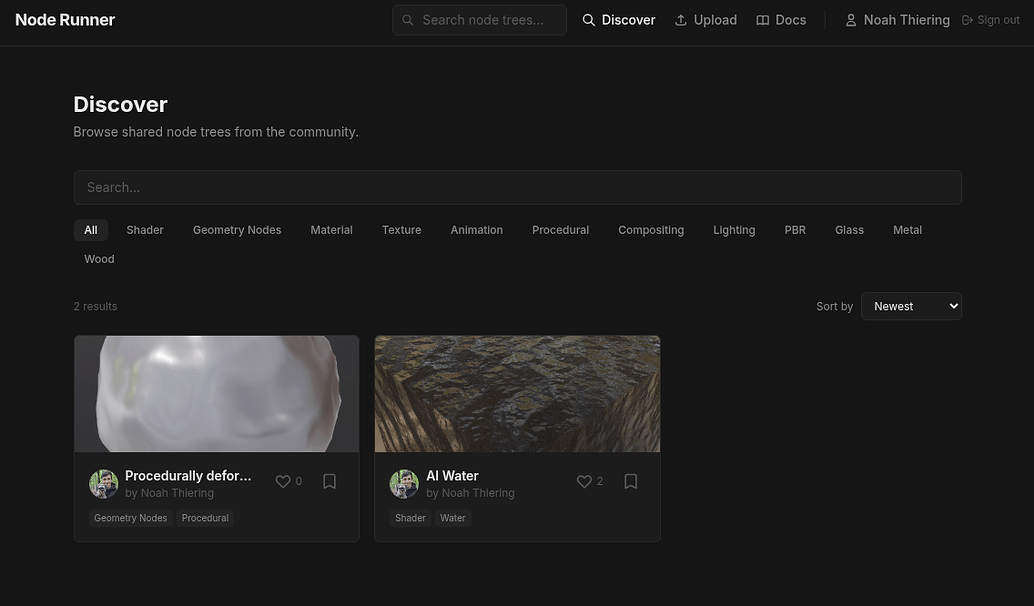
Task: Filter by Wood category
Action: click(x=100, y=259)
